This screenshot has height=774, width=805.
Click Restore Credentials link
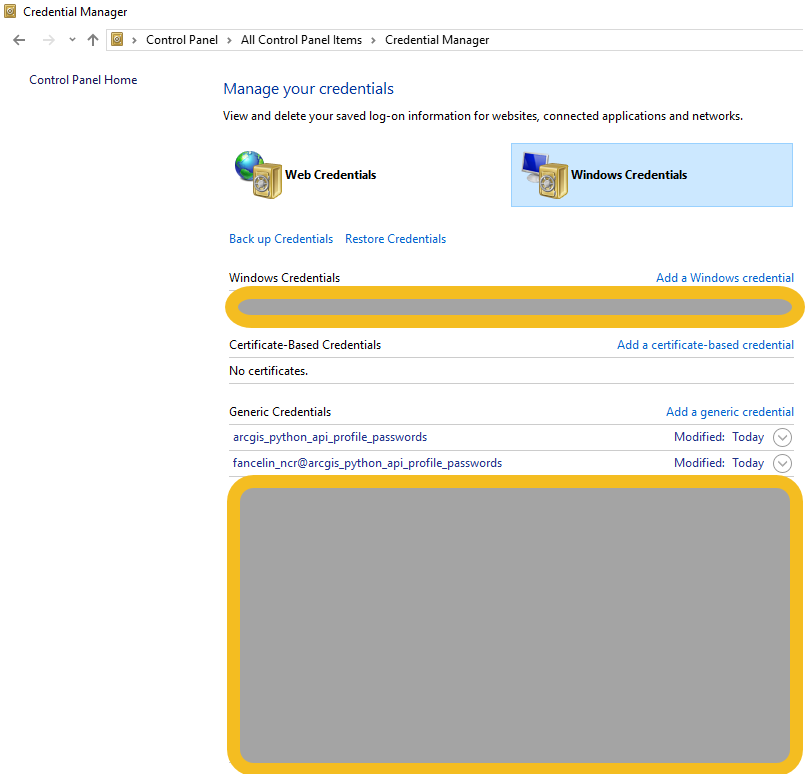tap(395, 239)
